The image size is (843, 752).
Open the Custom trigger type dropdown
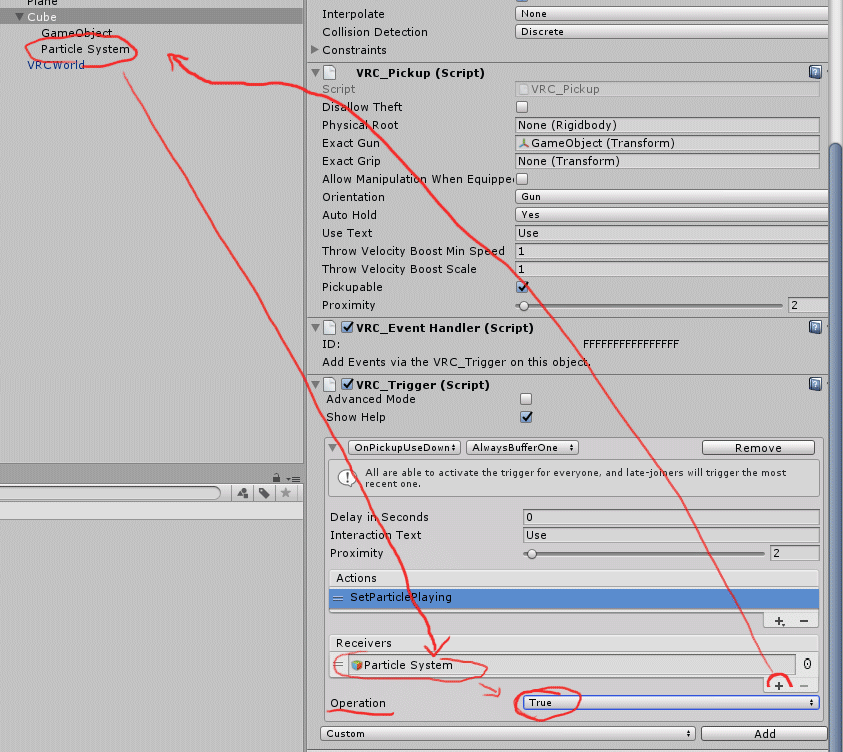[x=508, y=734]
